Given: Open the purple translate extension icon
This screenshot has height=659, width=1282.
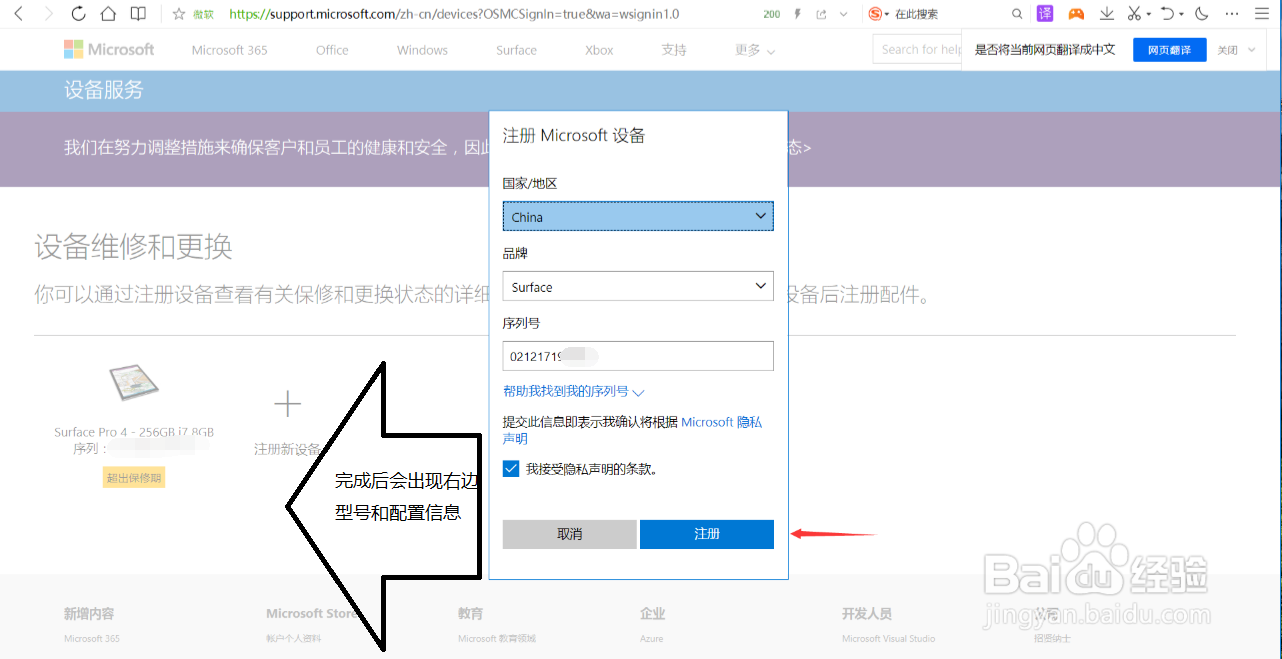Looking at the screenshot, I should click(x=1045, y=14).
